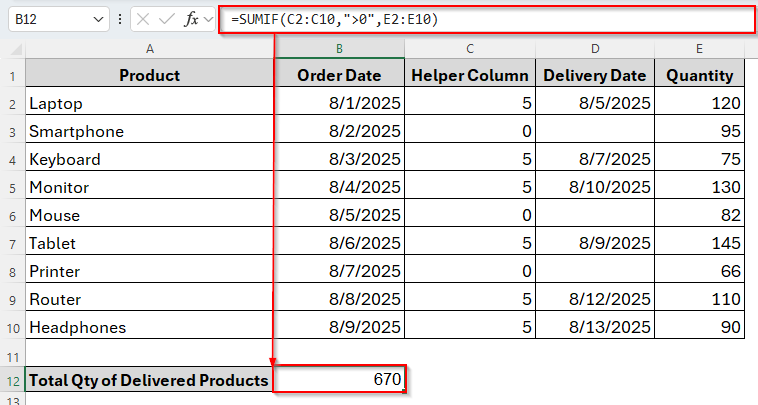The height and width of the screenshot is (405, 758).
Task: Click the three-dot handle beside the Name Box
Action: 121,19
